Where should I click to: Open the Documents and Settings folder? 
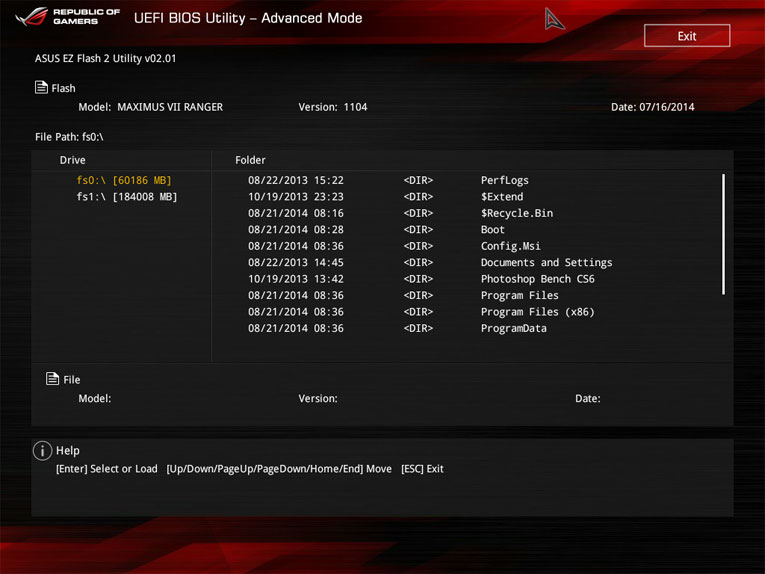click(x=546, y=262)
